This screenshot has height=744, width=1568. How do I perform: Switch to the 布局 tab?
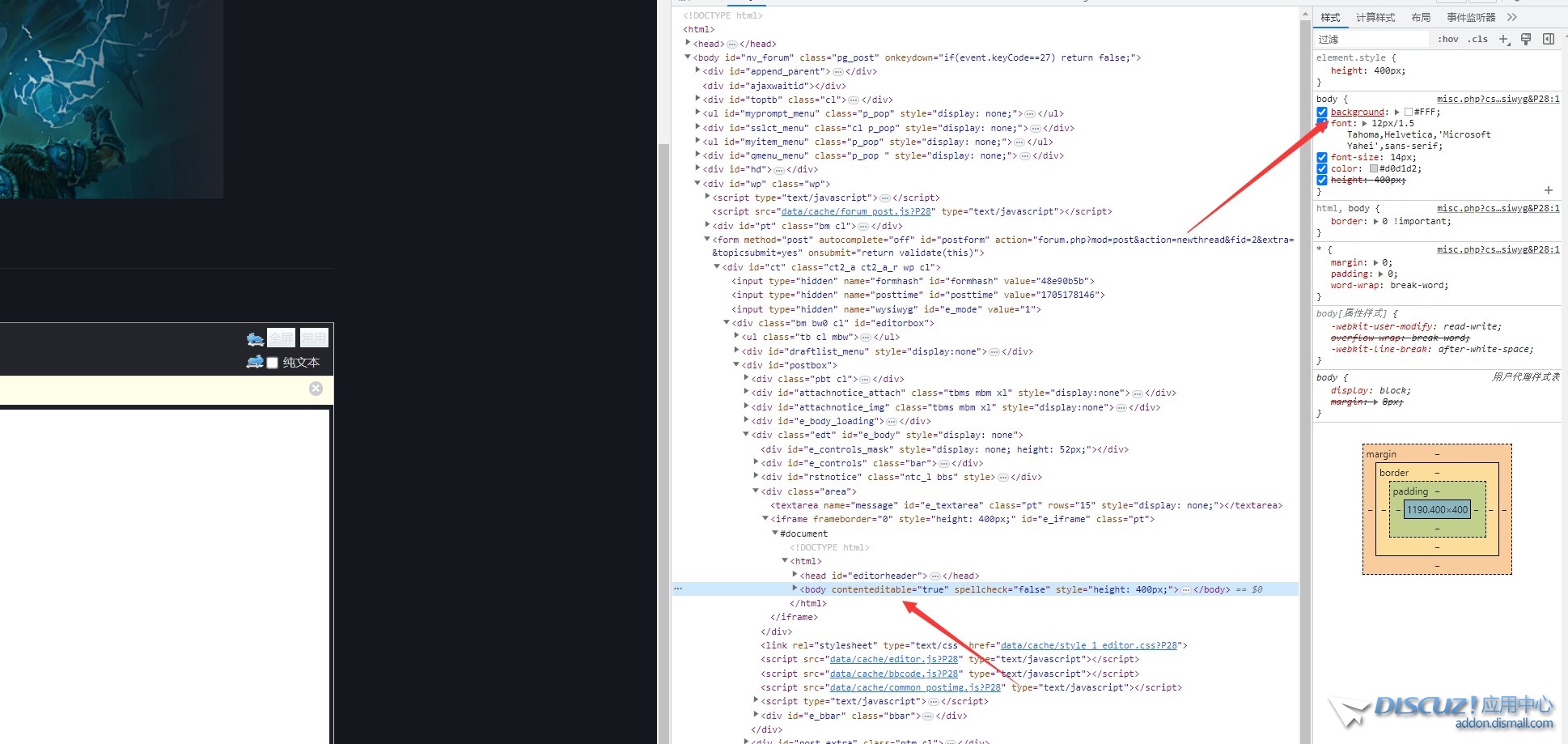(1421, 17)
